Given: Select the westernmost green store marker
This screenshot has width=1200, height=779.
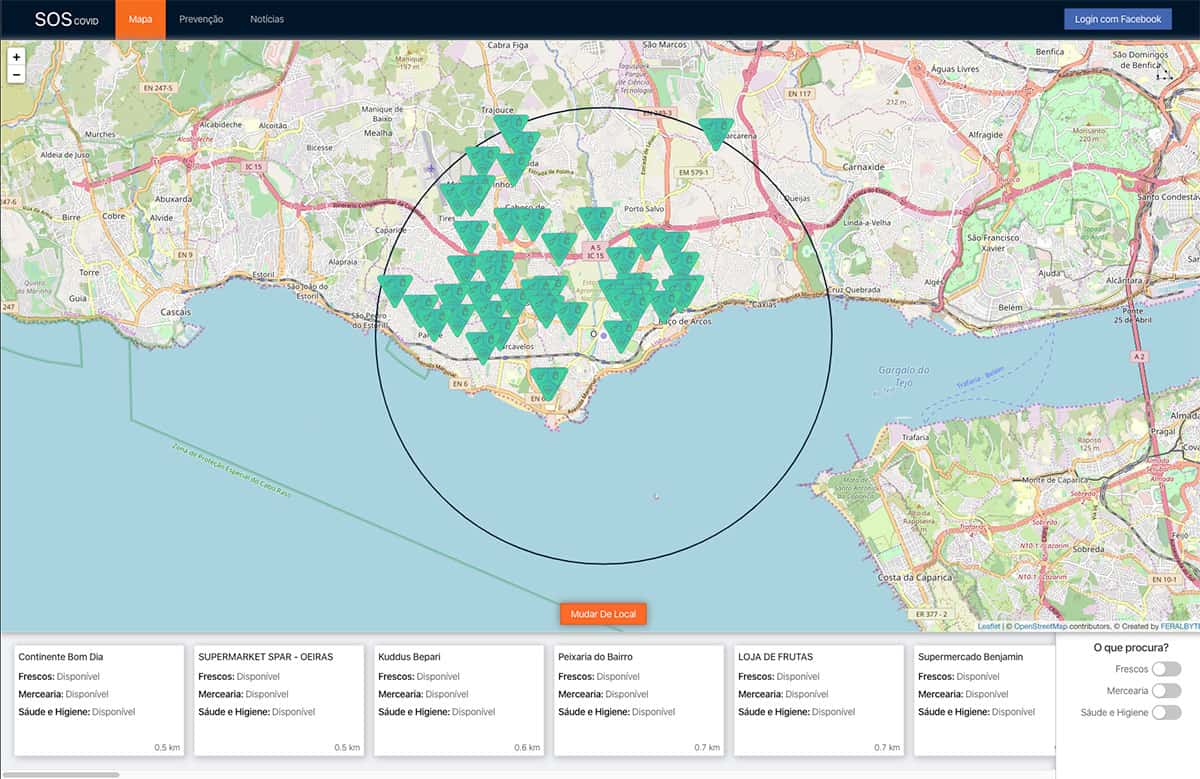Looking at the screenshot, I should click(395, 287).
